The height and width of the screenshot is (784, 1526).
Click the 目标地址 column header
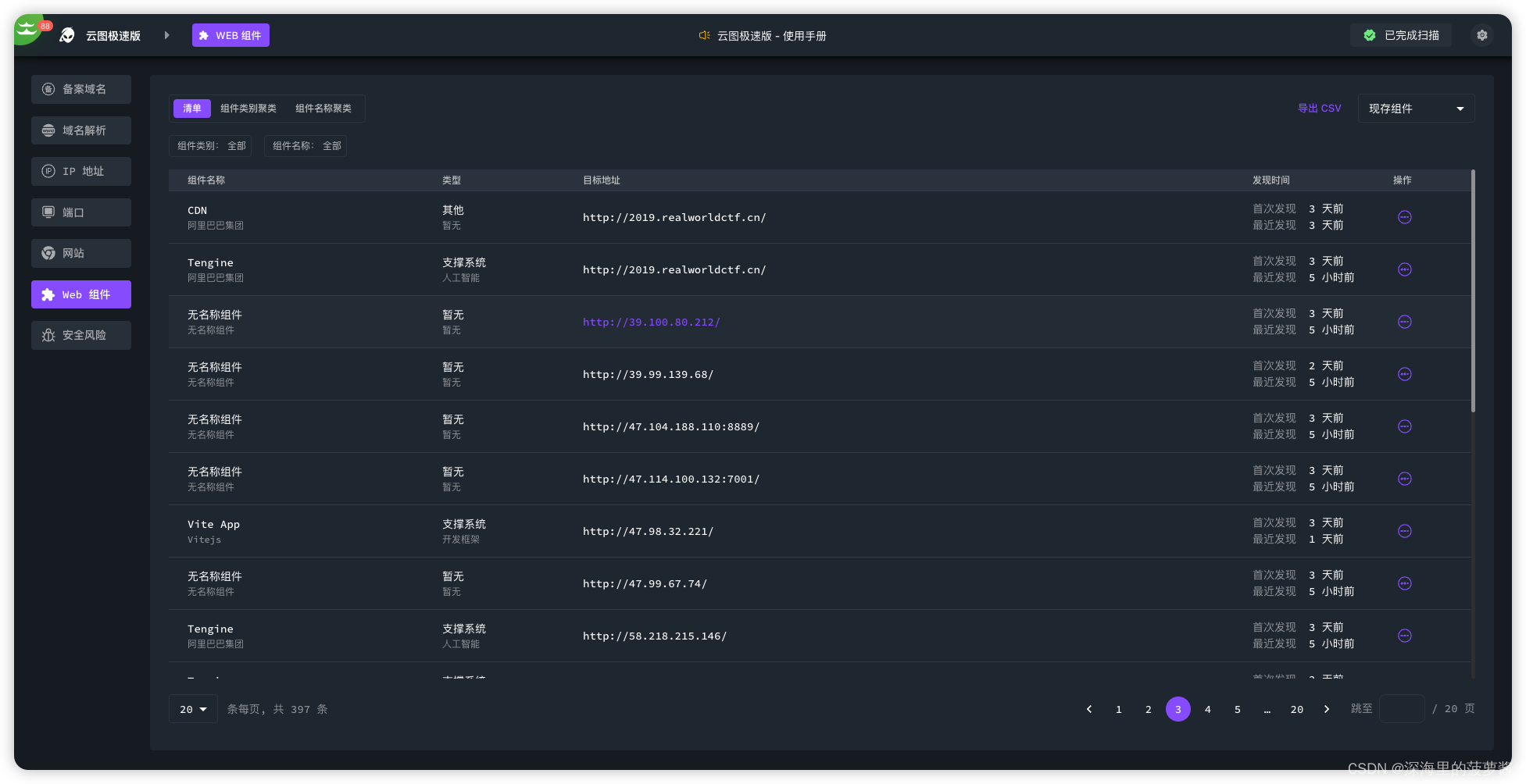tap(601, 180)
